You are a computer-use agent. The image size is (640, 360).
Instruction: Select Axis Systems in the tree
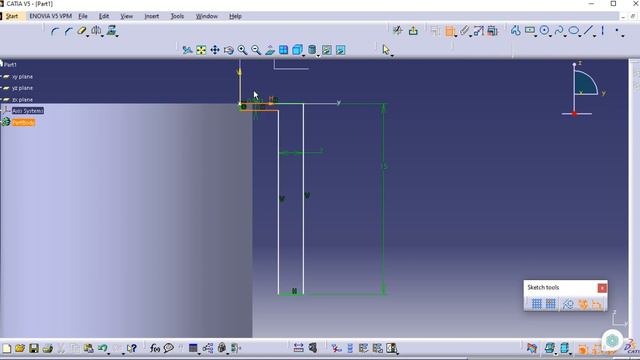point(27,111)
